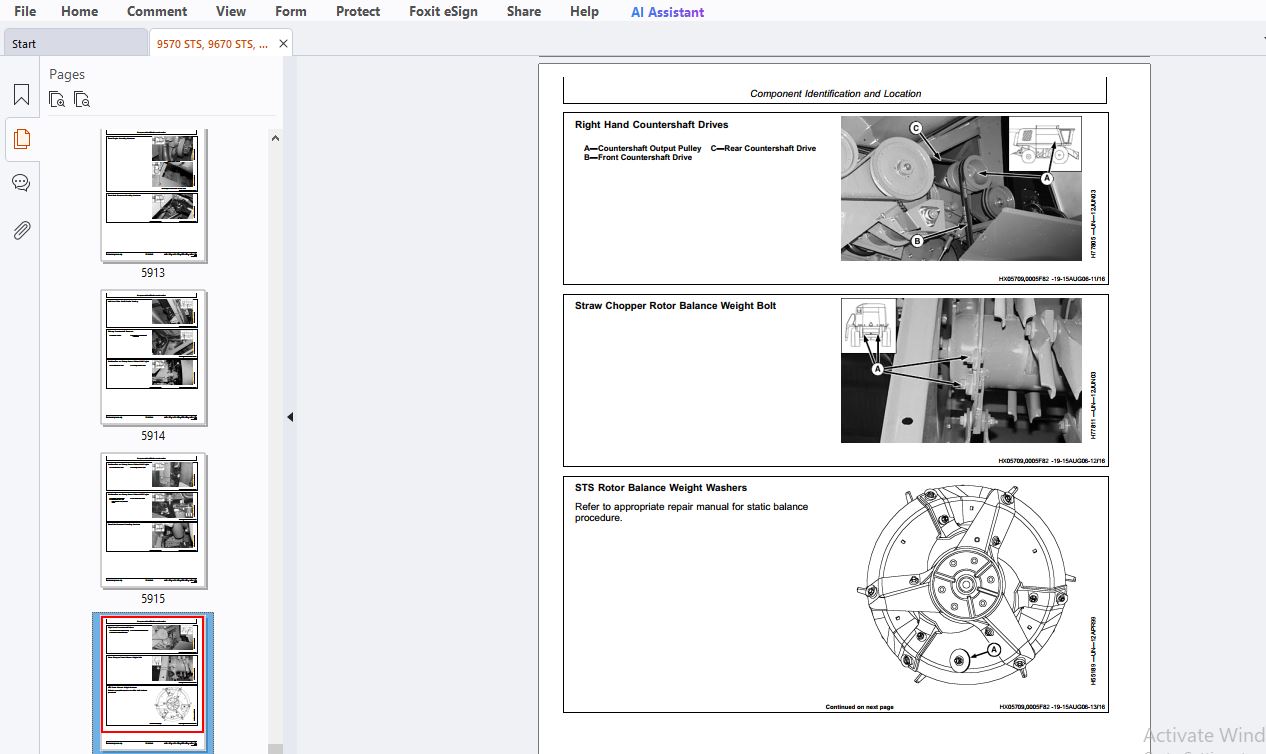The width and height of the screenshot is (1266, 754).
Task: Open the Form ribbon tab
Action: coord(291,12)
